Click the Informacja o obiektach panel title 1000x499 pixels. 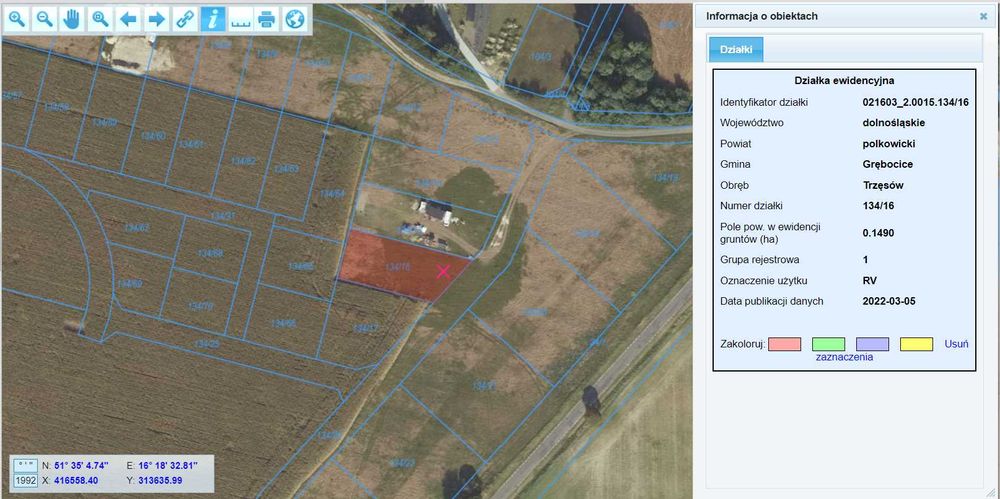[761, 16]
